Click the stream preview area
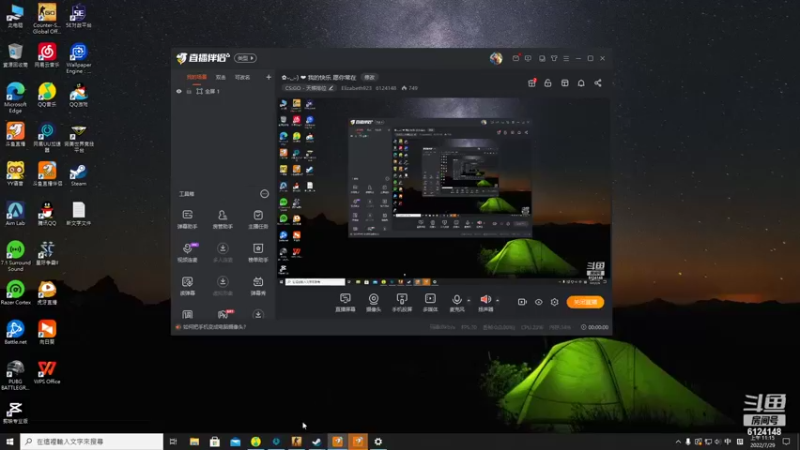The image size is (800, 450). point(443,191)
